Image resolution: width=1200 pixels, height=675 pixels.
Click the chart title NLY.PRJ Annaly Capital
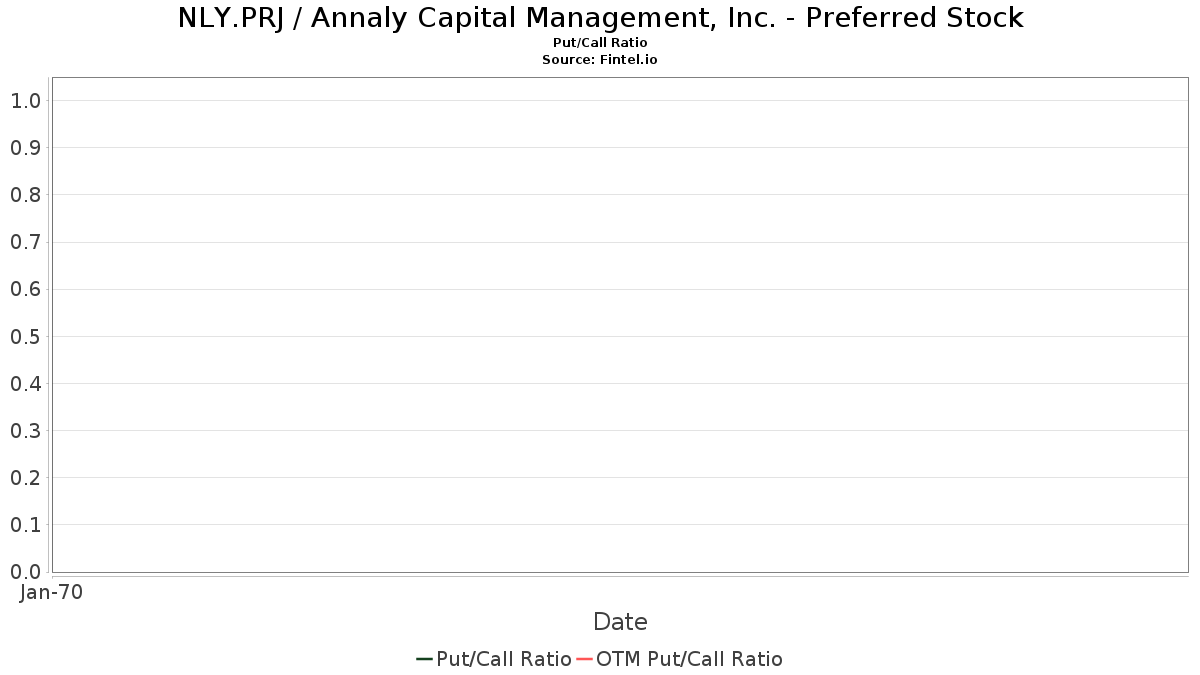point(600,18)
